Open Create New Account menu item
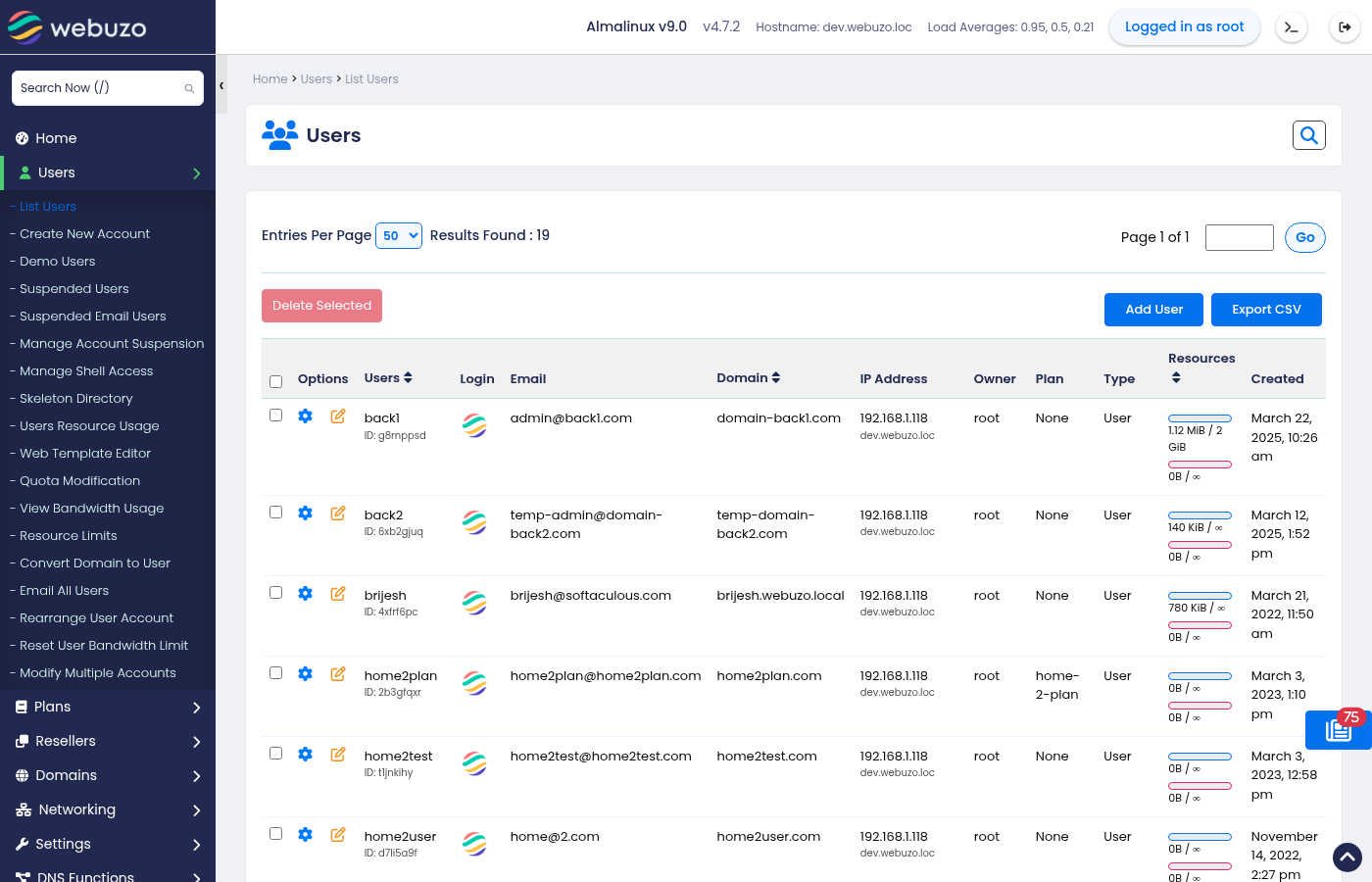The image size is (1372, 882). [84, 234]
